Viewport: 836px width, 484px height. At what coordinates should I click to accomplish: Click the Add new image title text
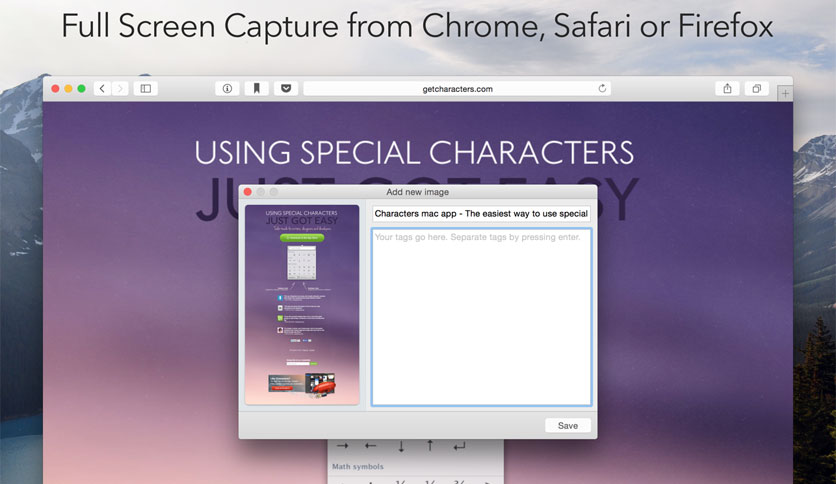click(x=417, y=192)
